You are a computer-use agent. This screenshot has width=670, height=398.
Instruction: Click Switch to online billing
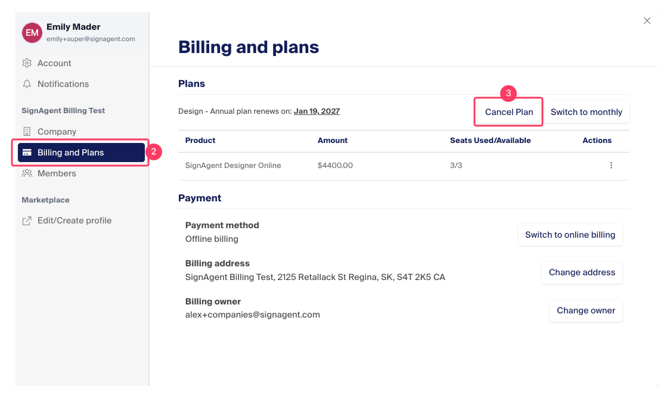point(570,235)
